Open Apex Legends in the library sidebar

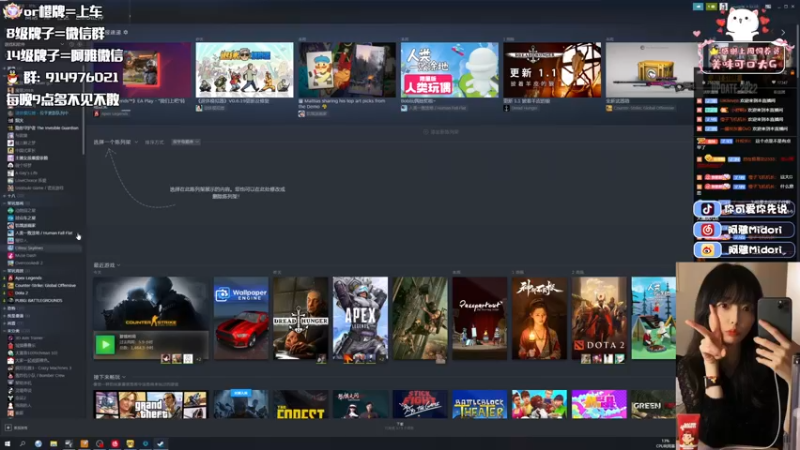28,278
